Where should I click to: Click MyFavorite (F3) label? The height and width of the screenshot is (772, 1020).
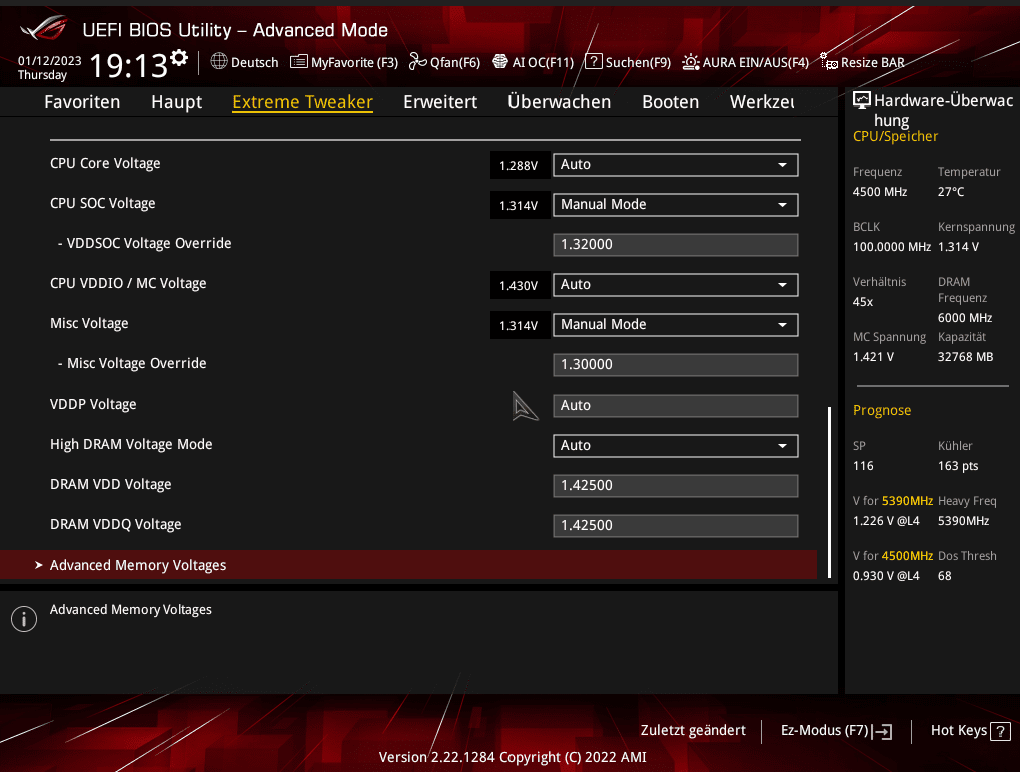pos(354,62)
